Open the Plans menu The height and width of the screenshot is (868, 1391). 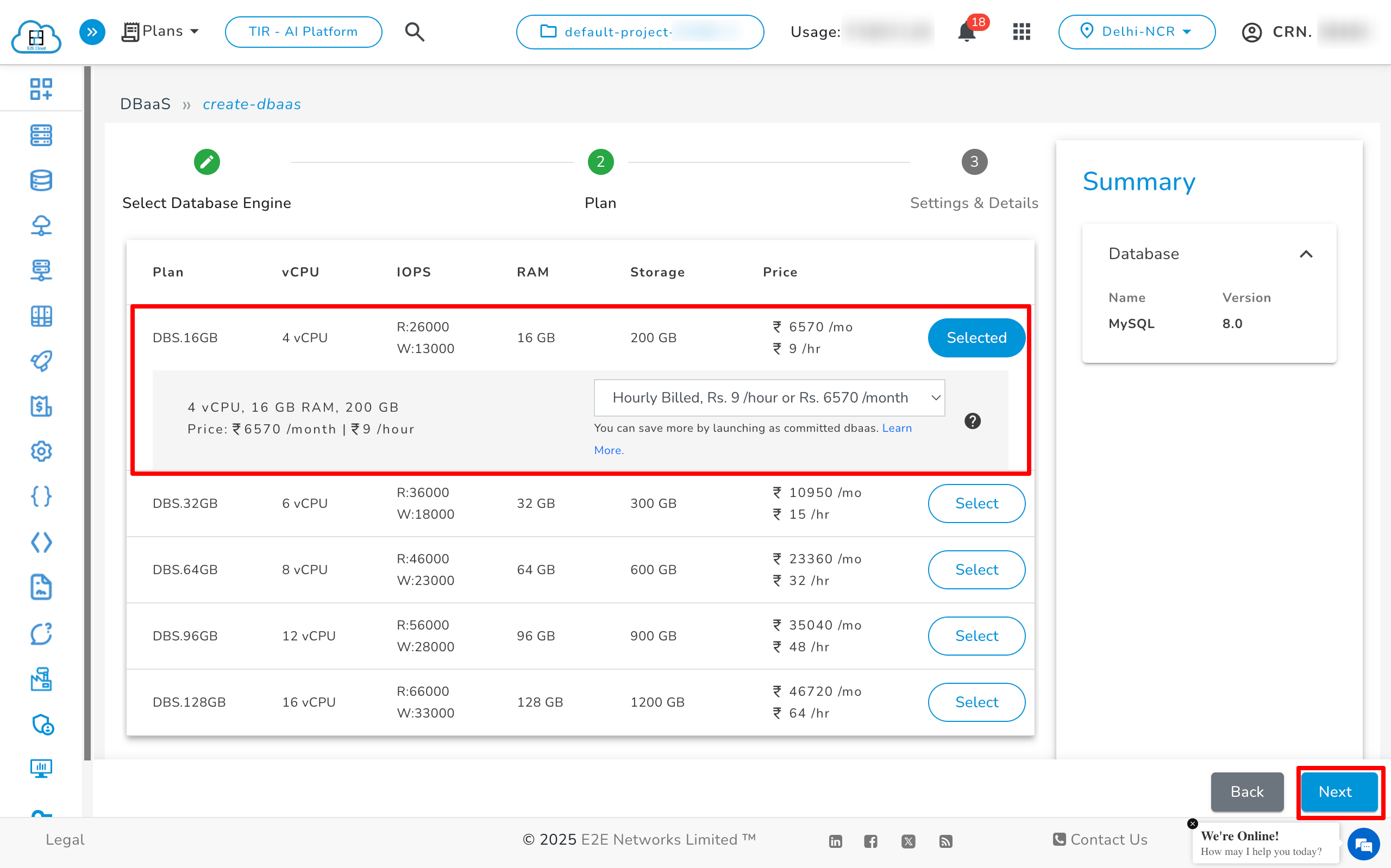(x=161, y=31)
